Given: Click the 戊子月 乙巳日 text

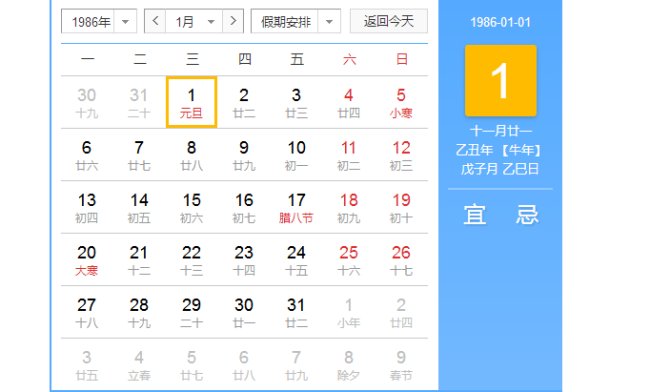Looking at the screenshot, I should (500, 169).
